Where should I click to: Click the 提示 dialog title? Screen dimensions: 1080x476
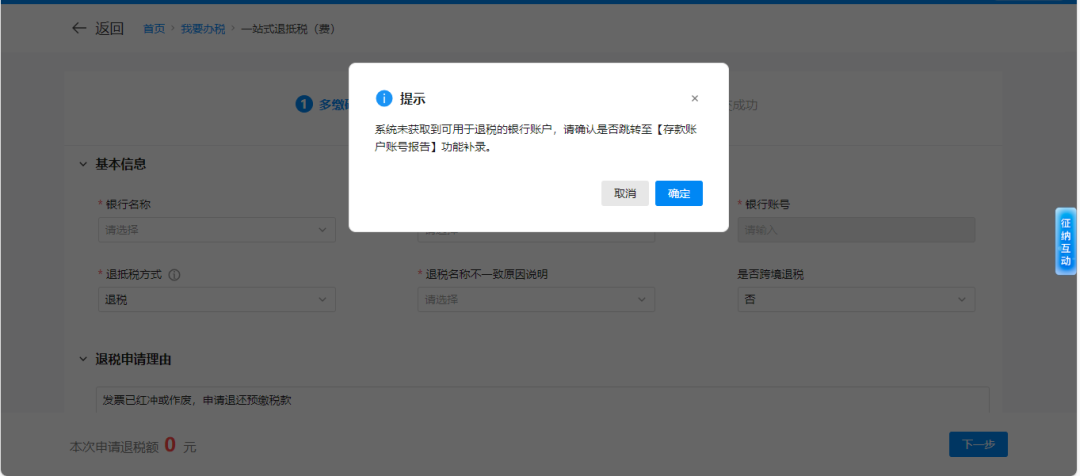(x=413, y=99)
